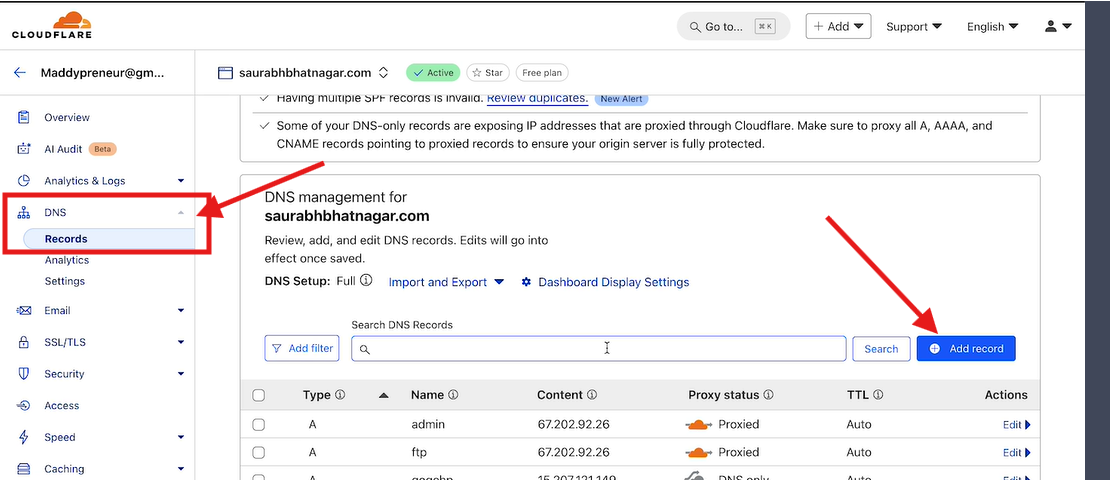Click the Name column info icon
The width and height of the screenshot is (1110, 480).
pyautogui.click(x=453, y=395)
